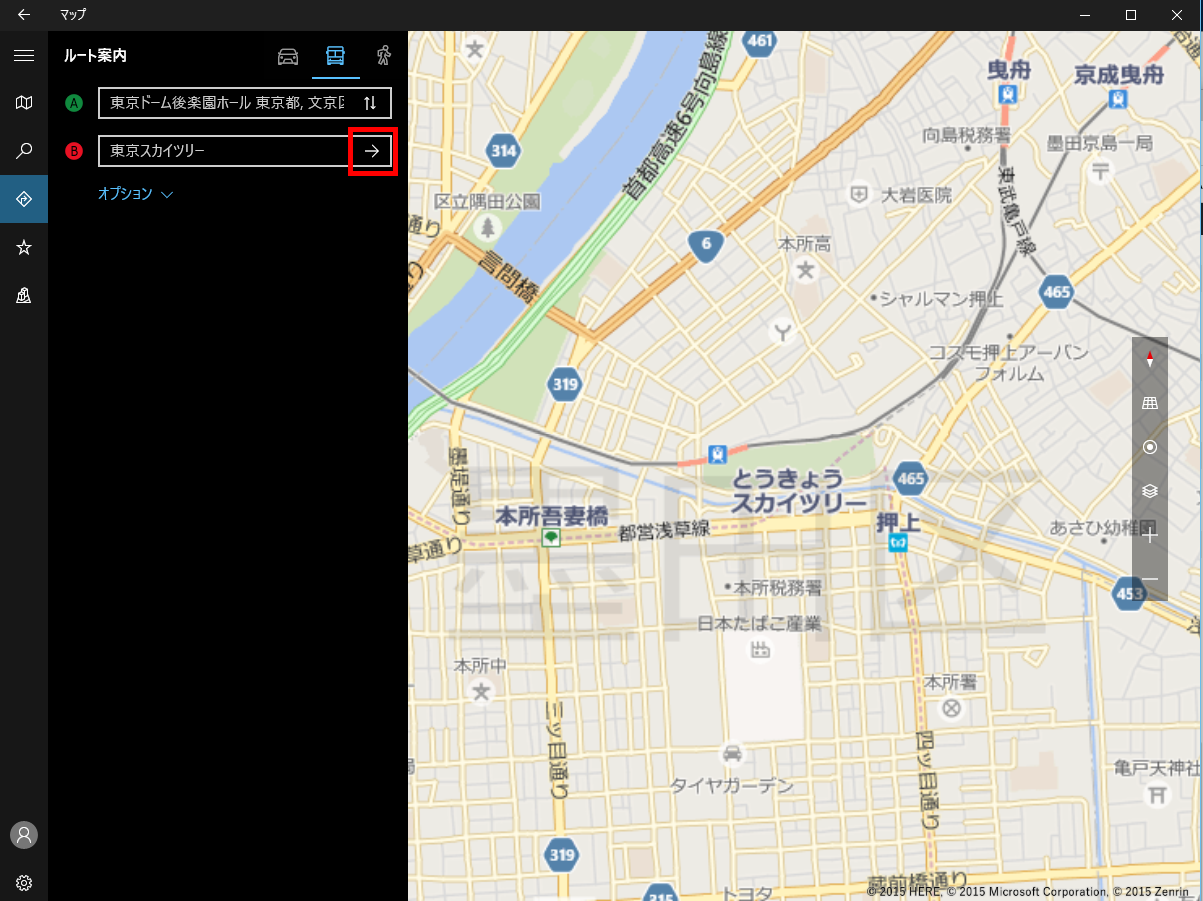This screenshot has height=901, width=1203.
Task: Click the 大岩医院 hospital icon
Action: coord(858,194)
